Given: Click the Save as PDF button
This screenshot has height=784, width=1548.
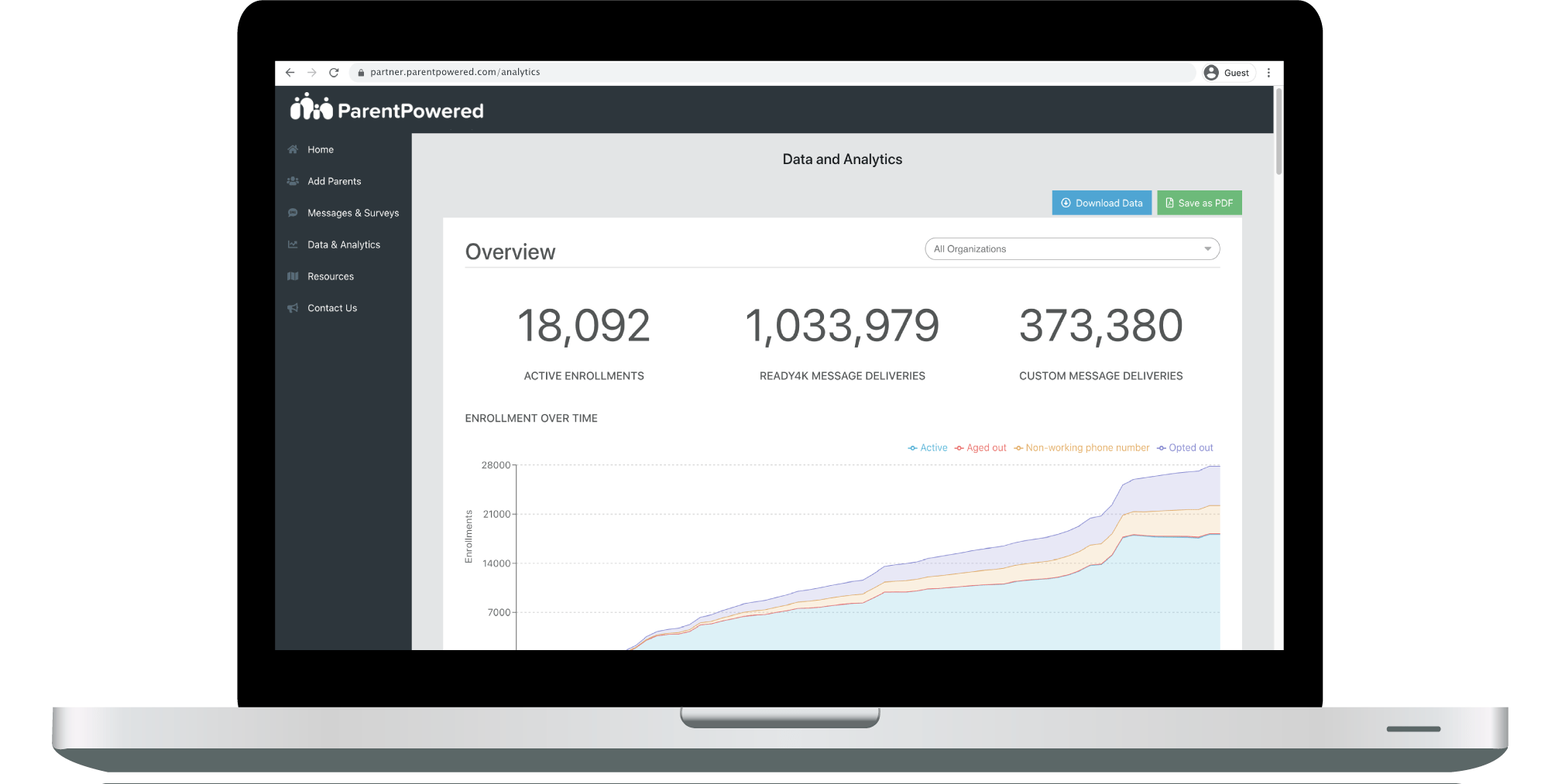Looking at the screenshot, I should click(1199, 203).
